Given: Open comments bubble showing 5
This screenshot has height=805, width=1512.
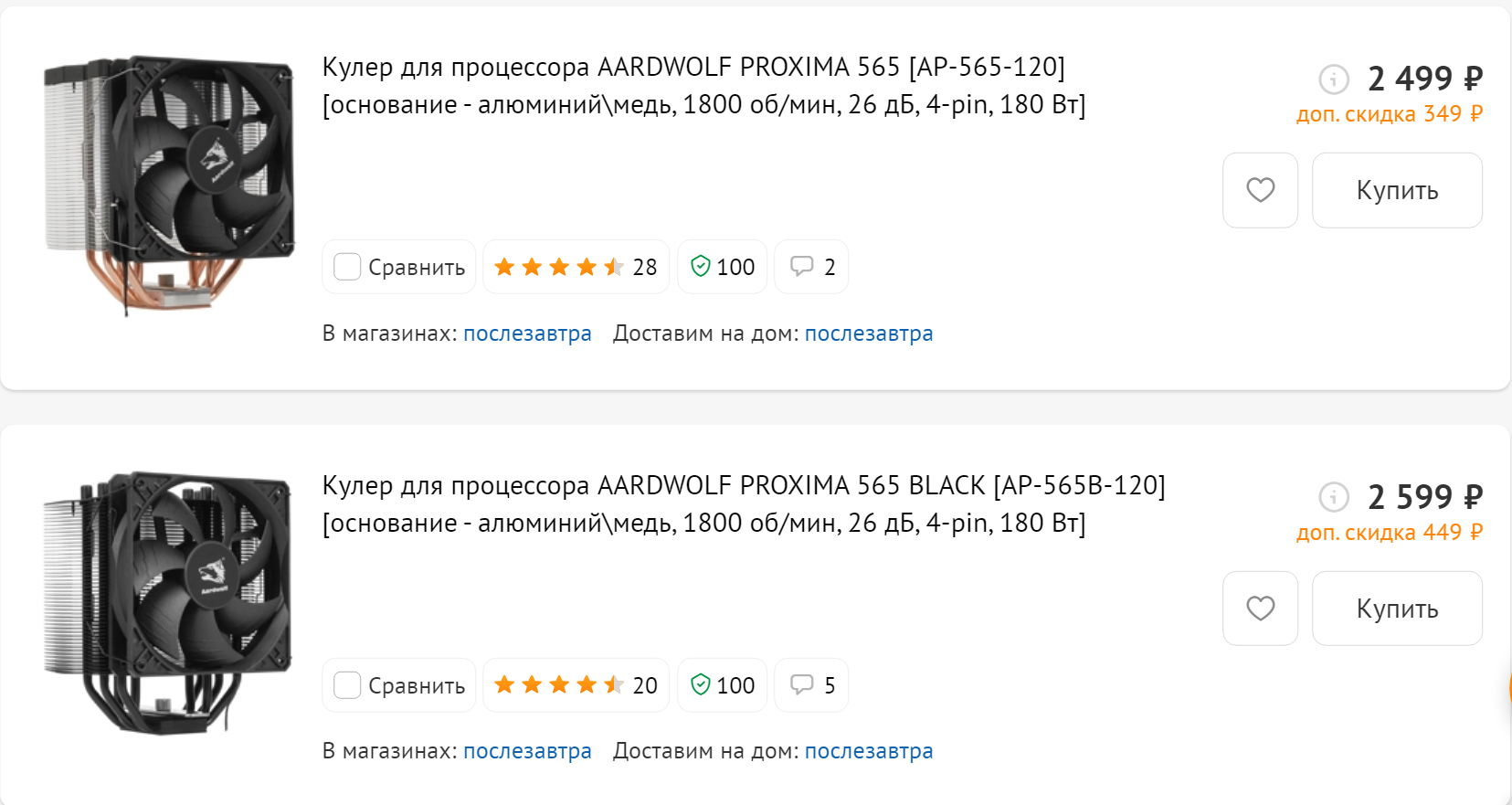Looking at the screenshot, I should pyautogui.click(x=811, y=685).
